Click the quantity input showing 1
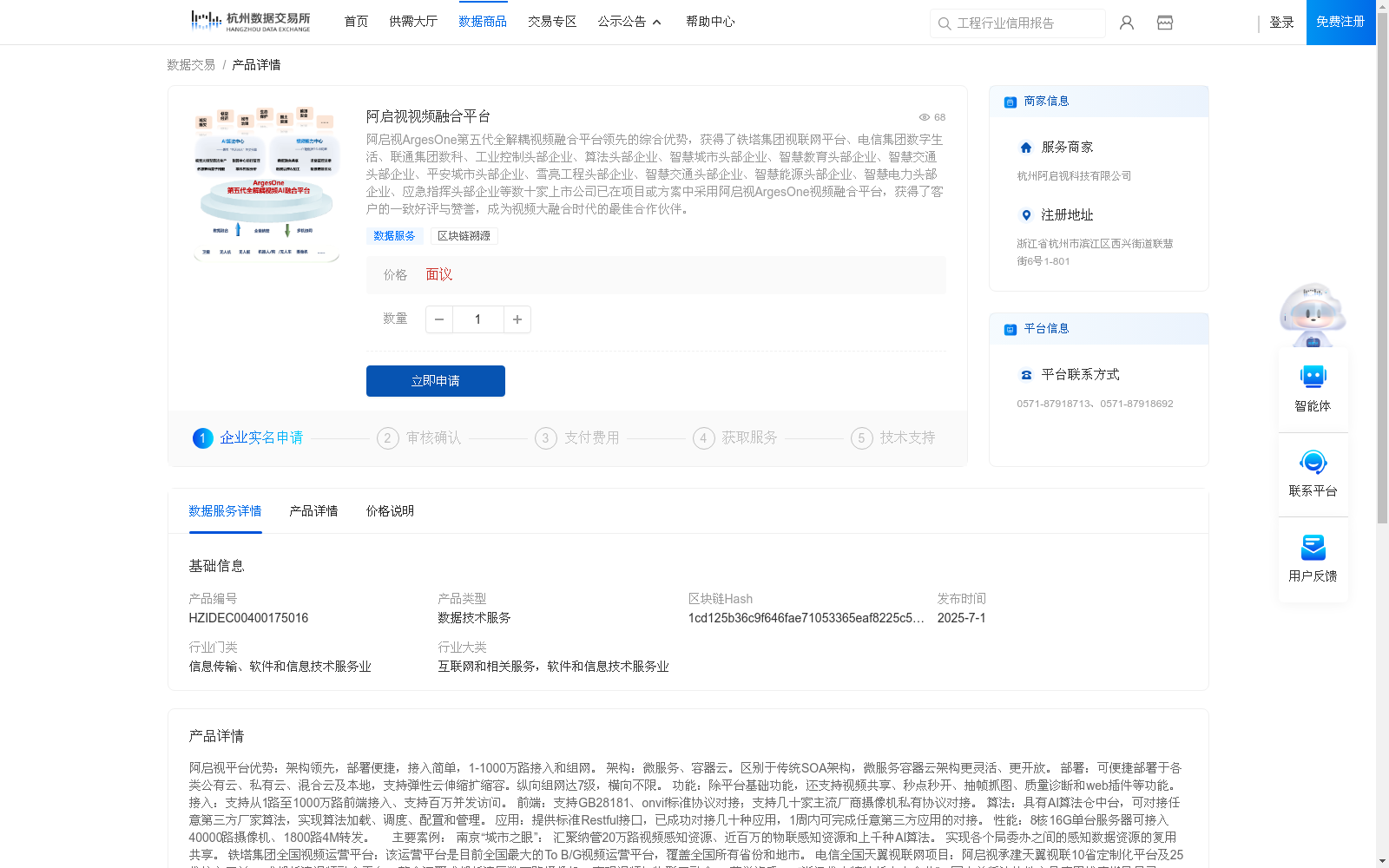The width and height of the screenshot is (1389, 868). (x=478, y=319)
